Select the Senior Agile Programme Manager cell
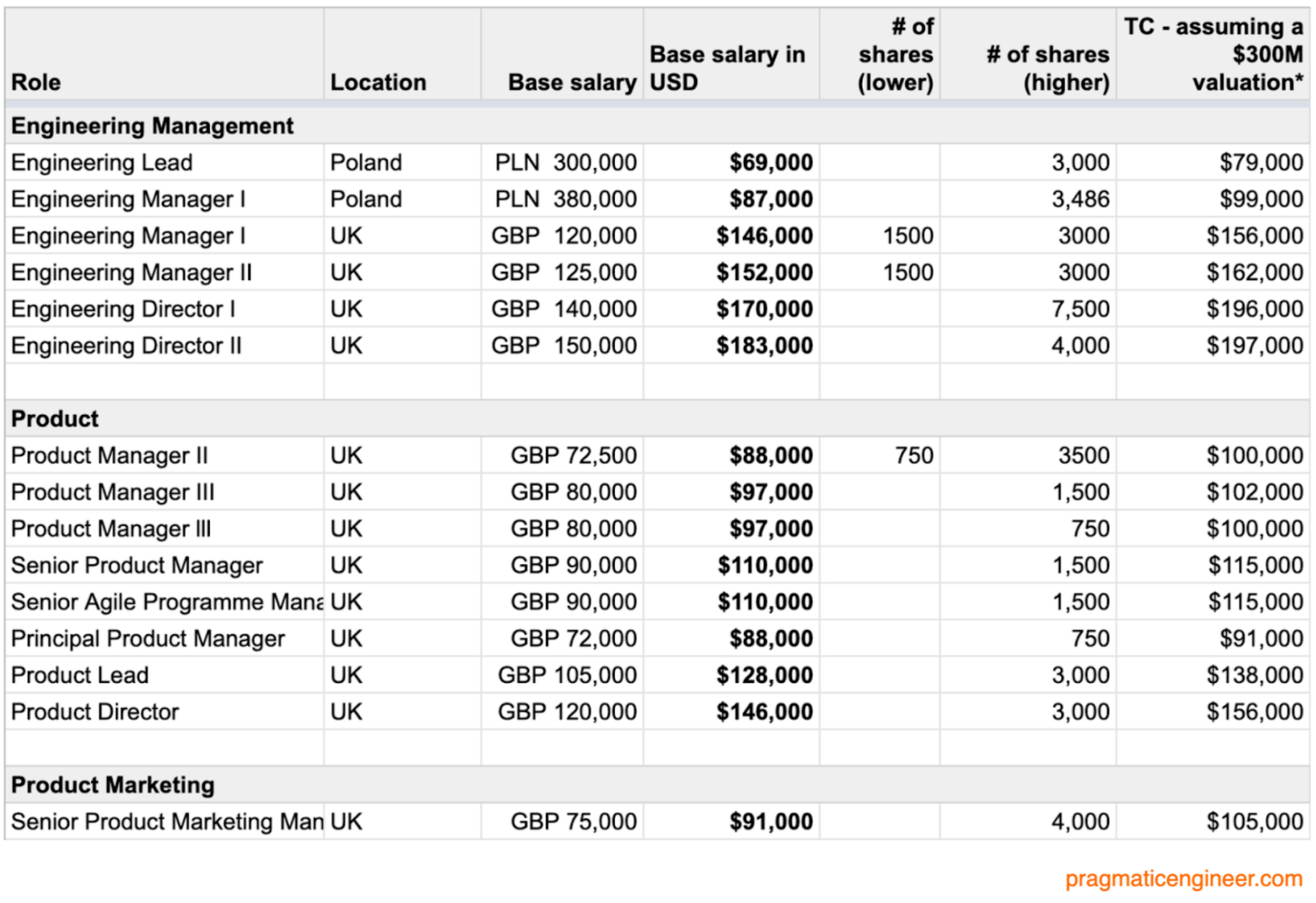 click(x=166, y=602)
